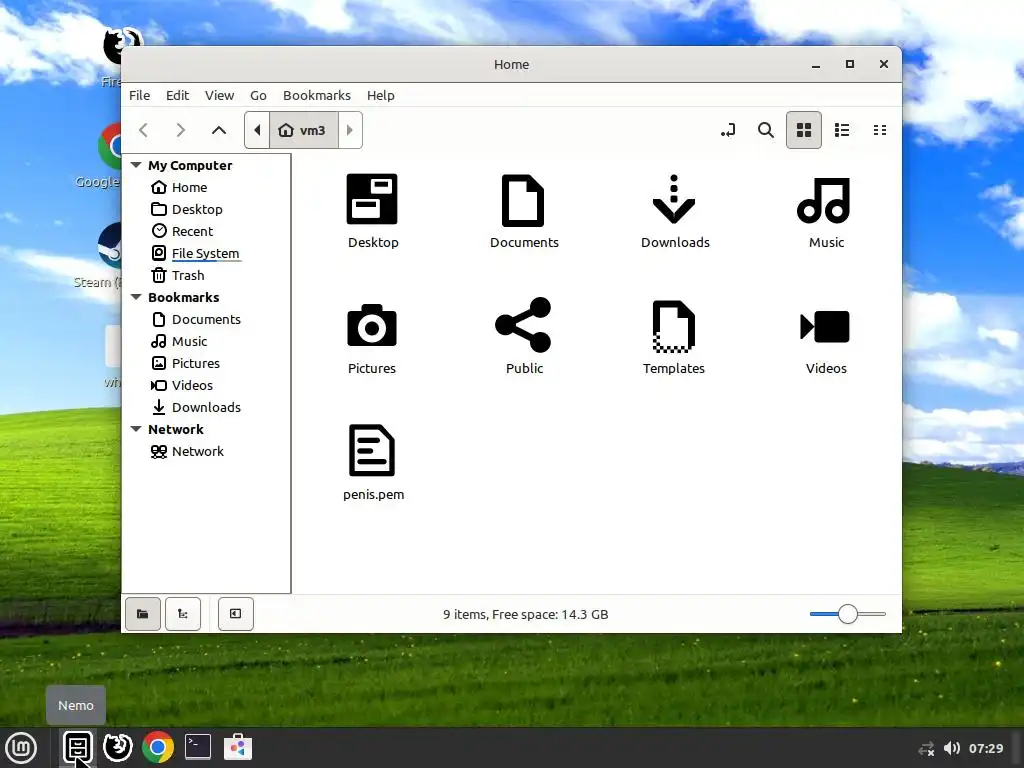Screen dimensions: 1024x768
Task: Click the path bar right scroll arrow
Action: pos(349,130)
